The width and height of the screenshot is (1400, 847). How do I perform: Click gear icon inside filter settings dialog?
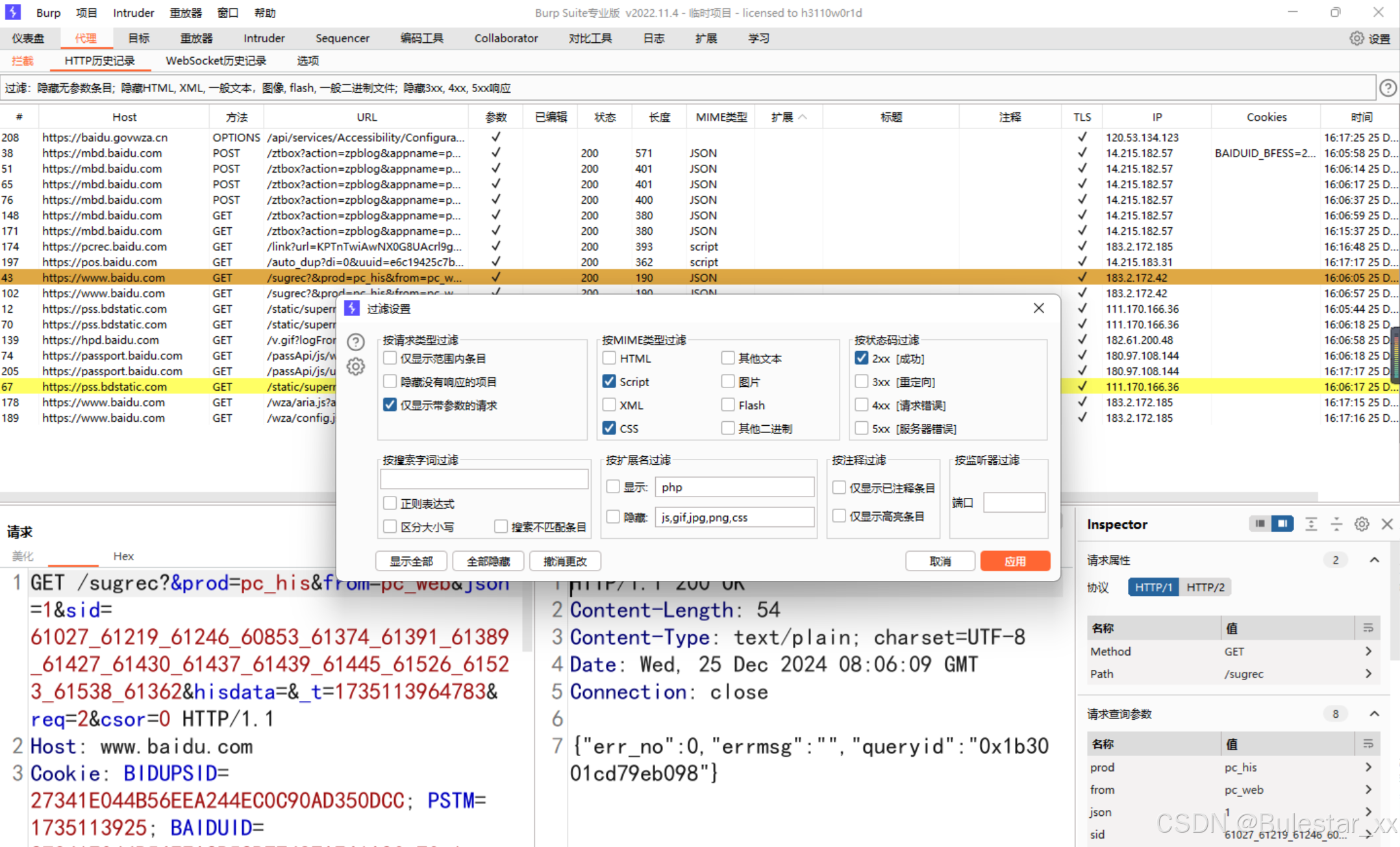point(356,367)
